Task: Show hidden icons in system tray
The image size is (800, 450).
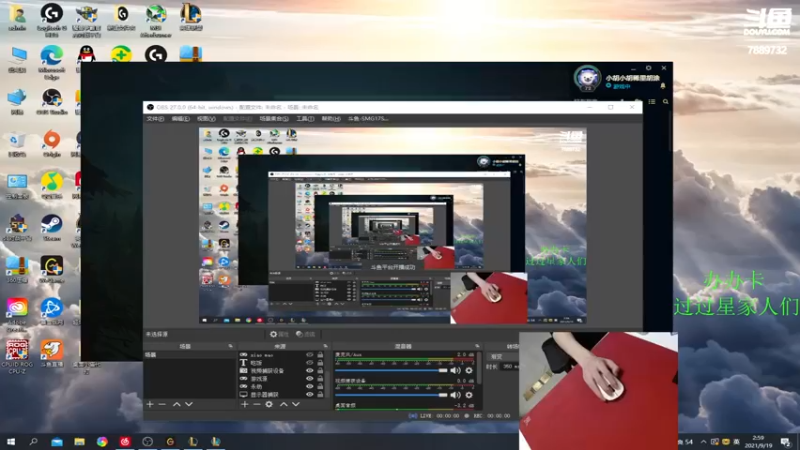Action: click(704, 442)
